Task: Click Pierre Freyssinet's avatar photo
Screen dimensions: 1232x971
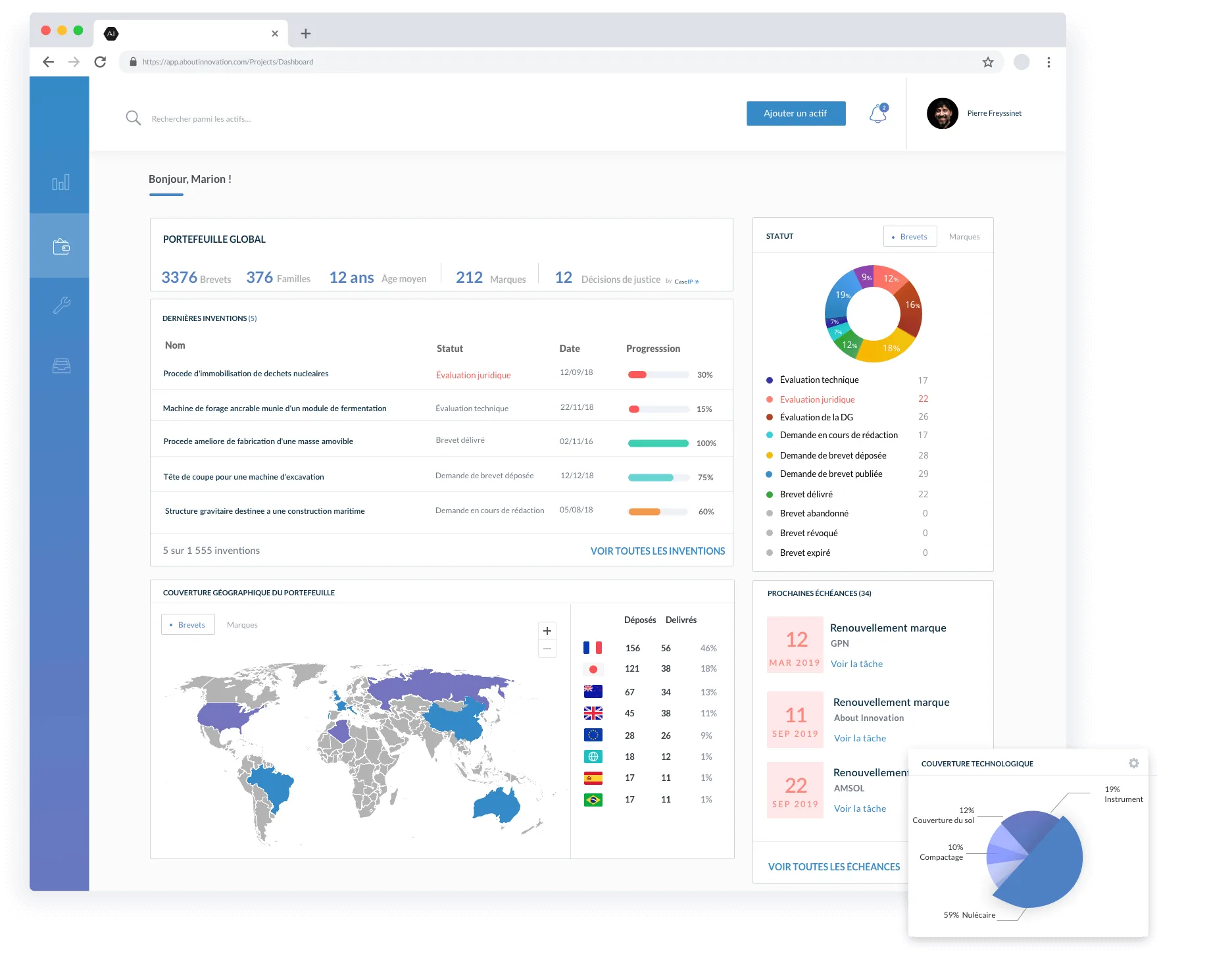Action: pyautogui.click(x=942, y=113)
